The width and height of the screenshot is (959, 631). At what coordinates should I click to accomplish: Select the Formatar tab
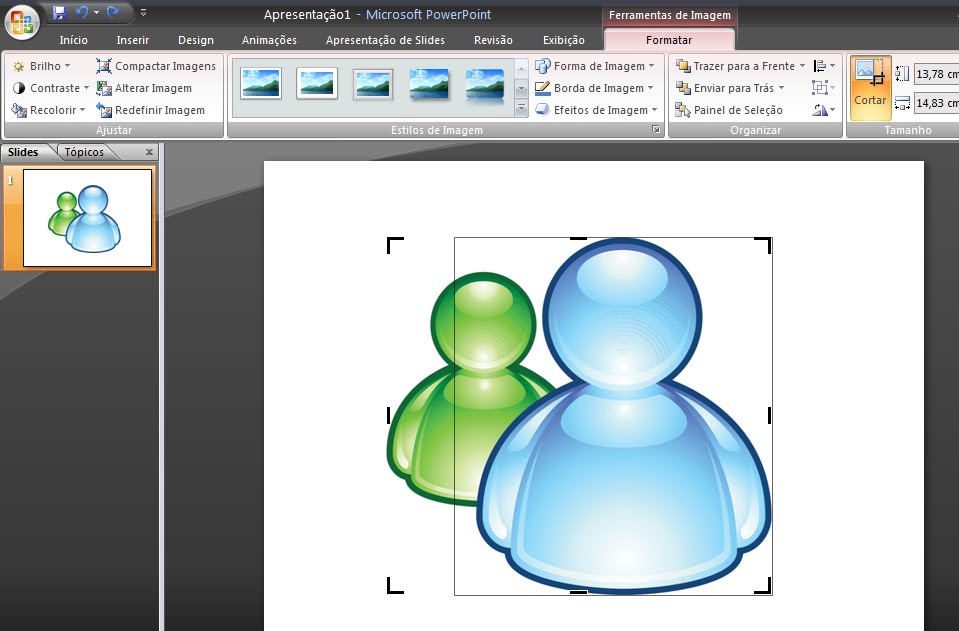pos(669,40)
